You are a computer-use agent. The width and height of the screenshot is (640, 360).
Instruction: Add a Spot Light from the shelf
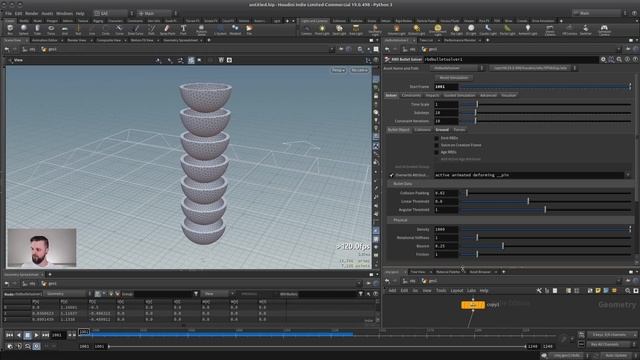click(339, 29)
